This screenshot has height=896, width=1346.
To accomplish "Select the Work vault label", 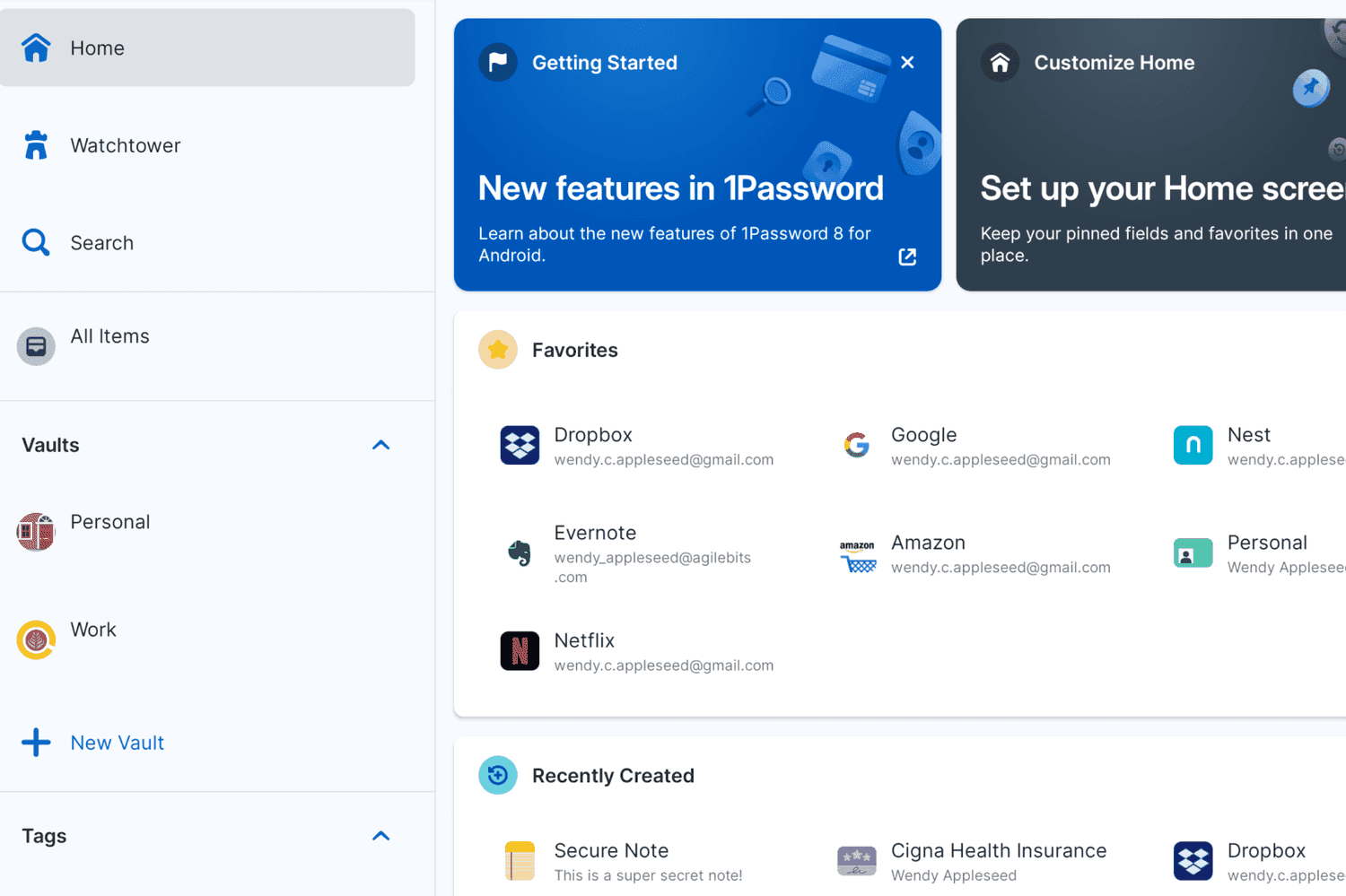I will point(93,629).
